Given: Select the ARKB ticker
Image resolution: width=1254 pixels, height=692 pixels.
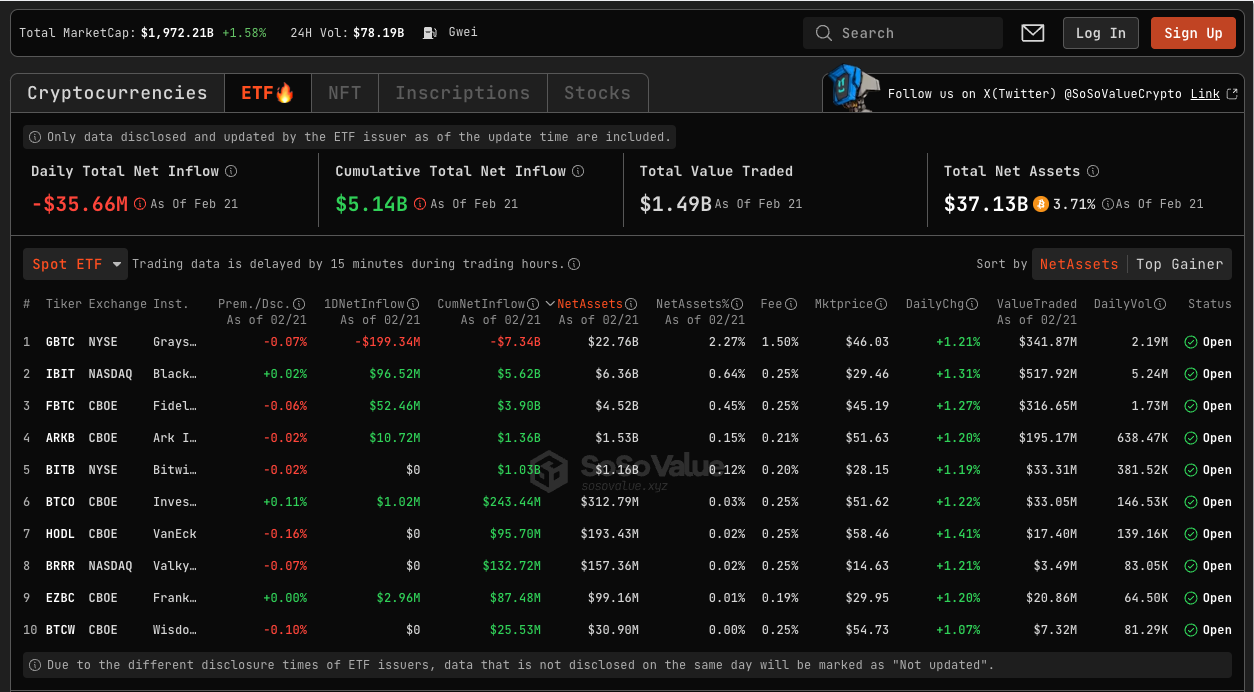Looking at the screenshot, I should click(60, 438).
